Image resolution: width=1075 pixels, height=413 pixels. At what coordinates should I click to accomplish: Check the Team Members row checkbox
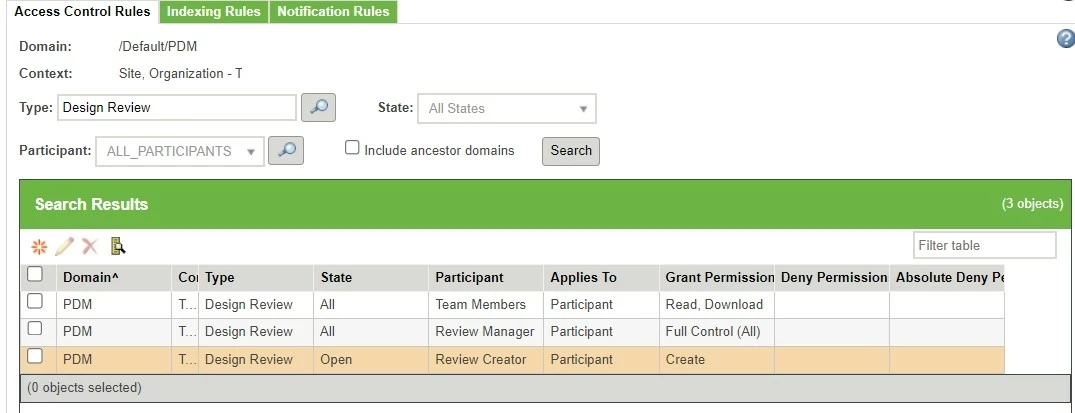coord(34,301)
